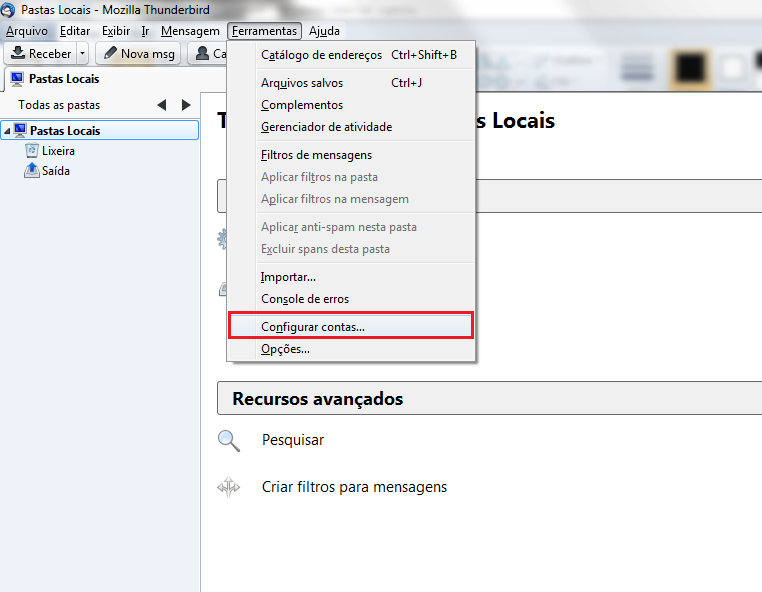Viewport: 762px width, 592px height.
Task: Open Opções... from the menu
Action: click(x=351, y=349)
